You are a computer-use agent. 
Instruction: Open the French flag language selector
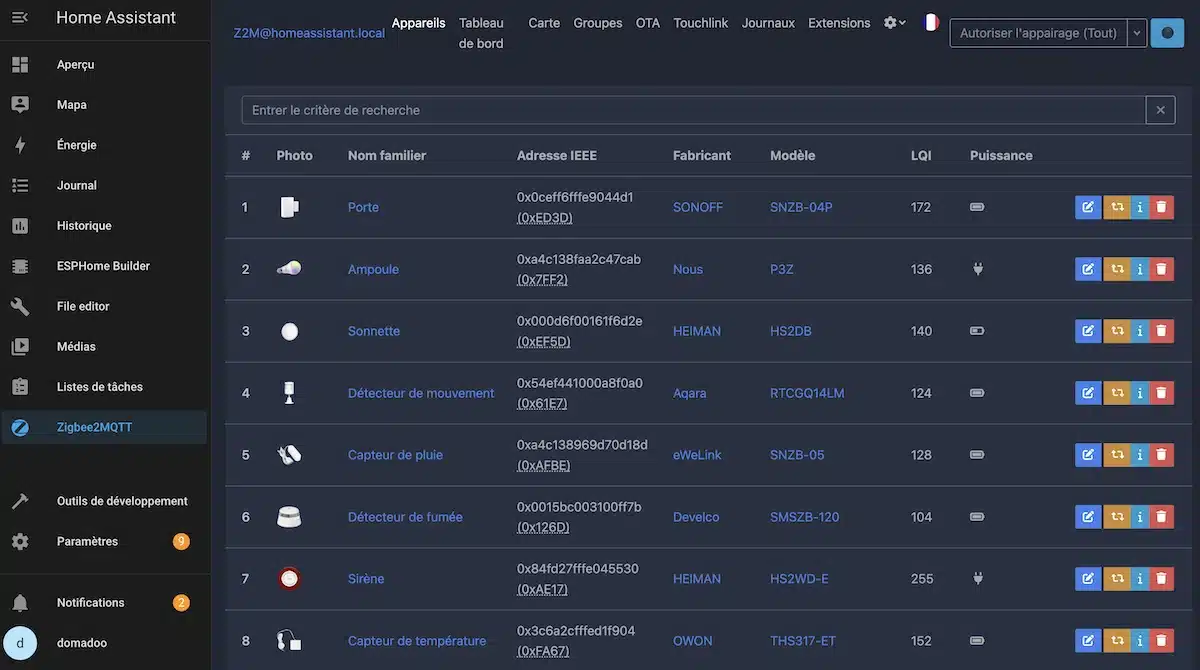931,22
